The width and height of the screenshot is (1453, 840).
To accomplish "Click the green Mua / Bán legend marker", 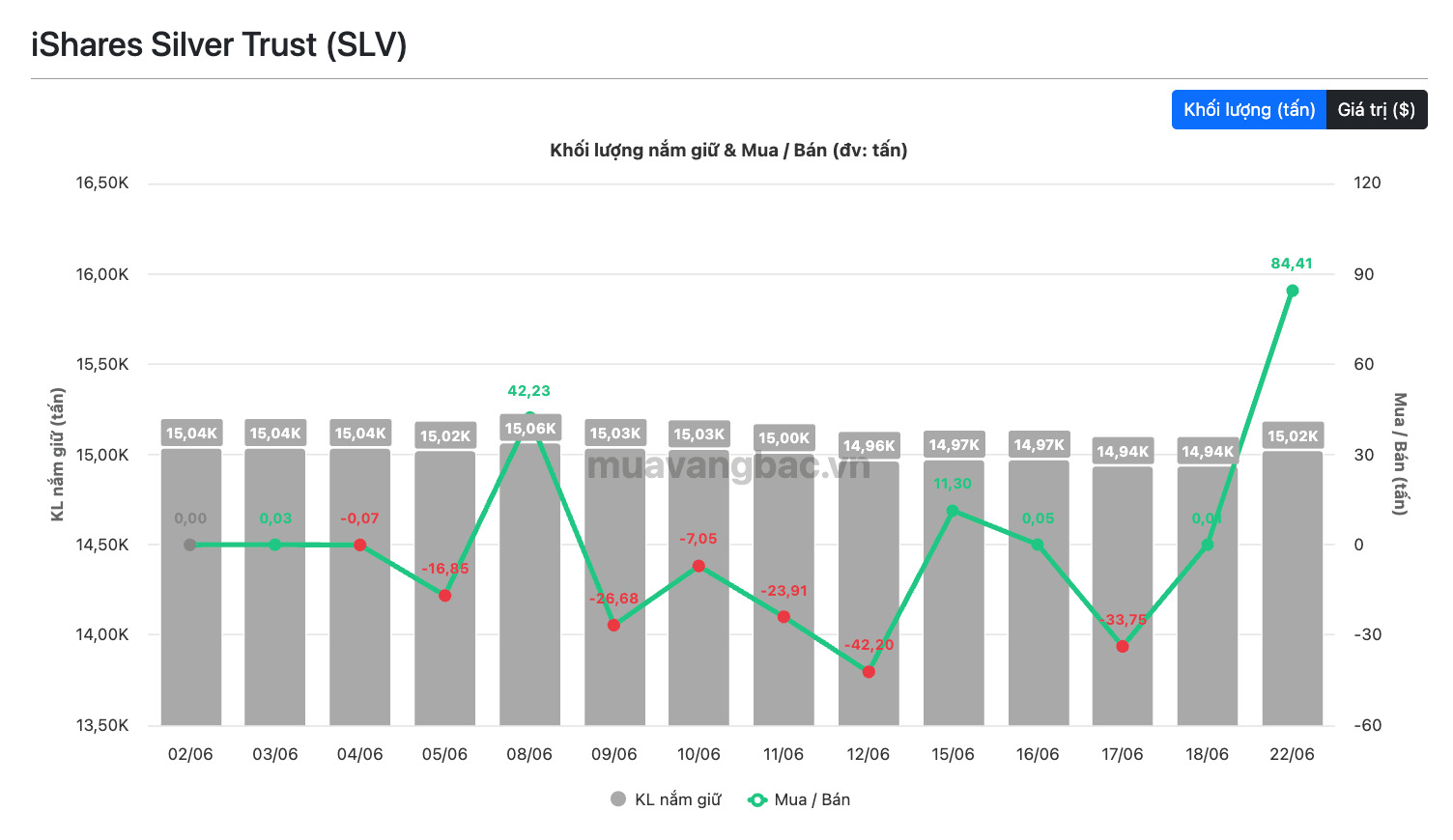I will coord(757,799).
